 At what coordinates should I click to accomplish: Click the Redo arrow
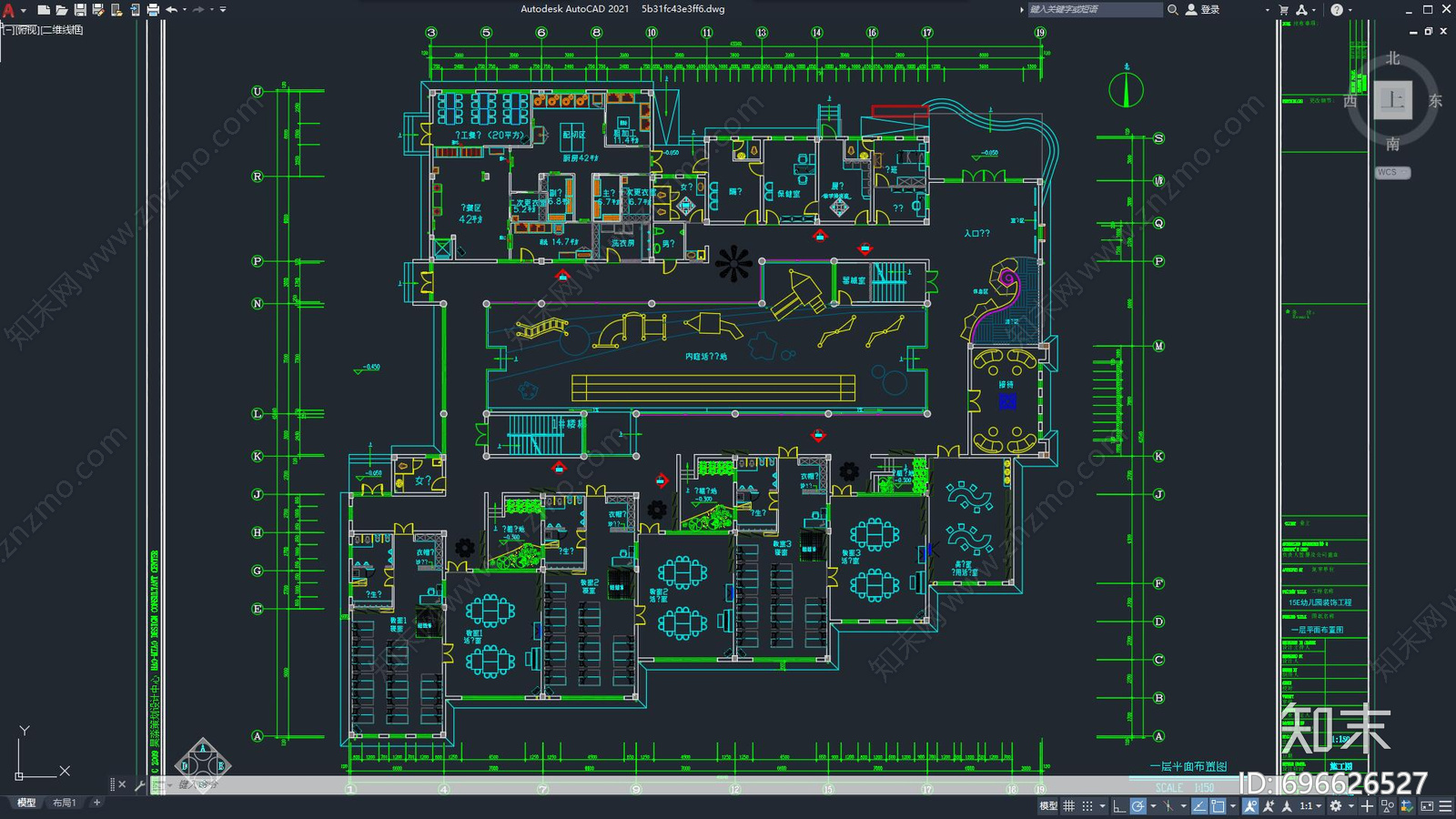pyautogui.click(x=198, y=10)
